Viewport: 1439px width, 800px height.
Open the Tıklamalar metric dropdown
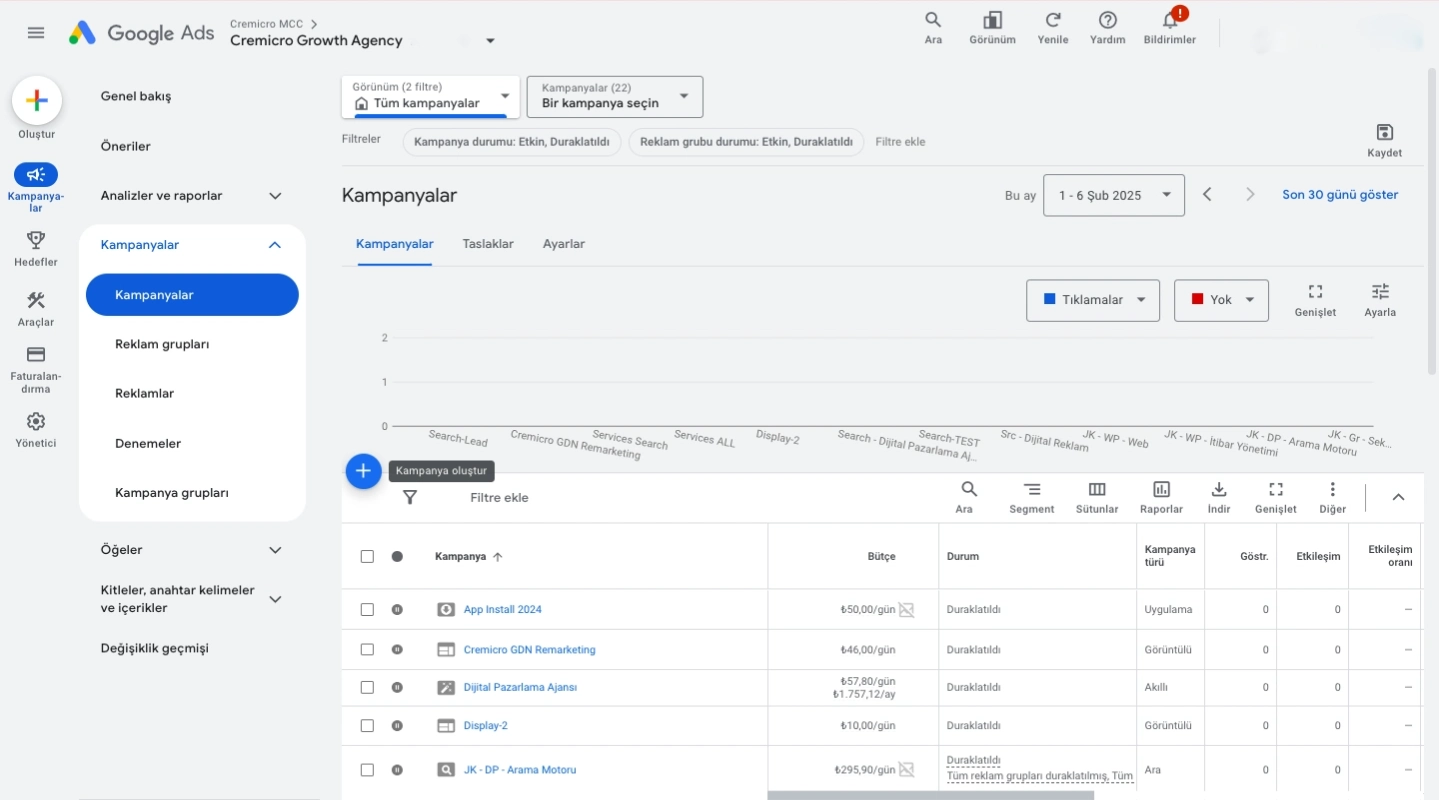1093,300
